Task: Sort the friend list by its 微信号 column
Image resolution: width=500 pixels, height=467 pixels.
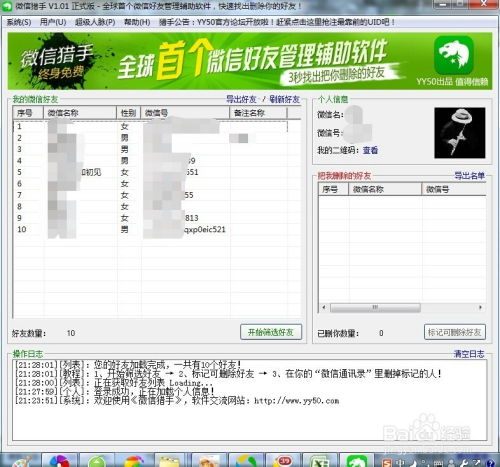Action: [185, 113]
